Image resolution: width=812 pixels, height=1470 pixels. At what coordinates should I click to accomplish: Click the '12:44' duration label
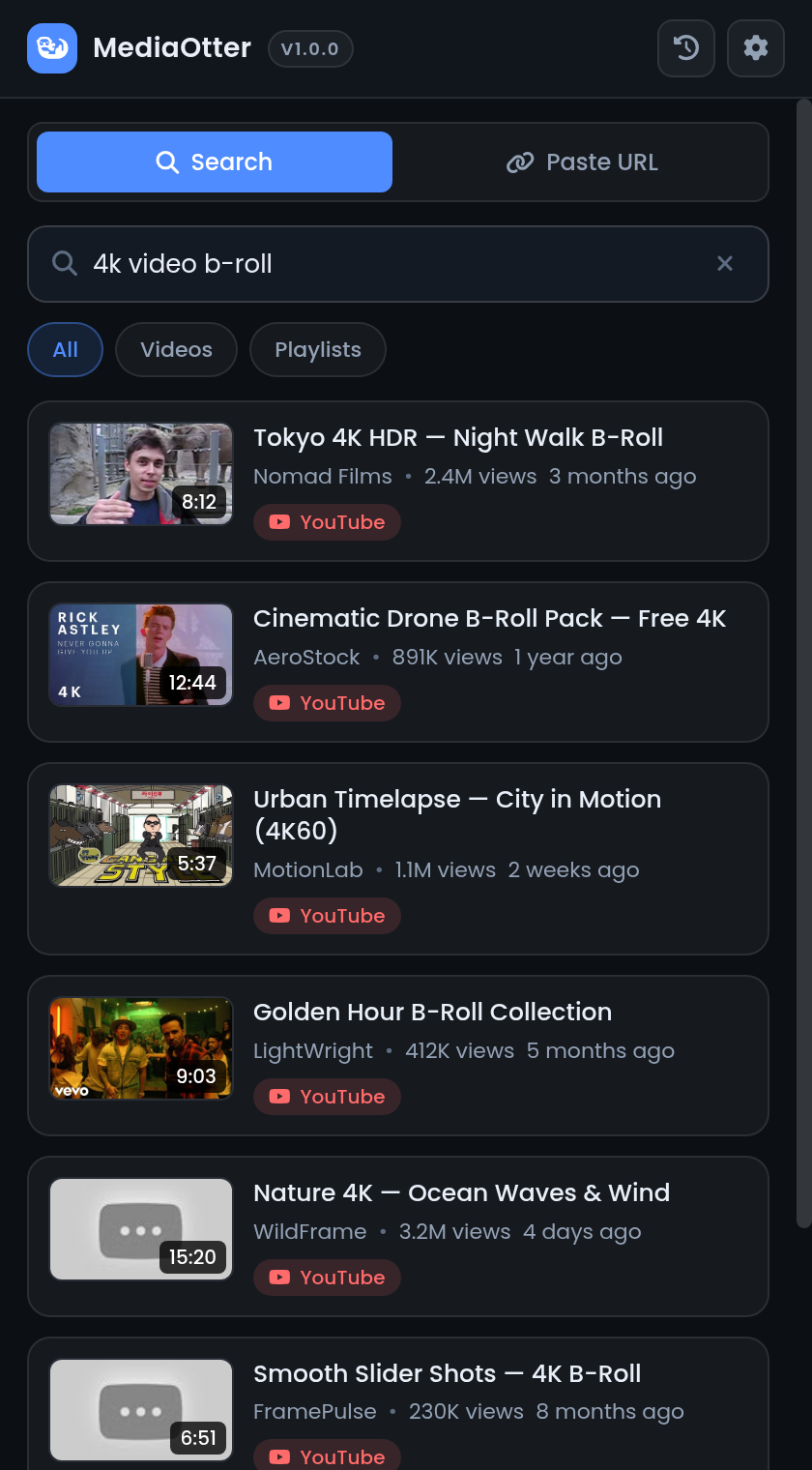(192, 683)
